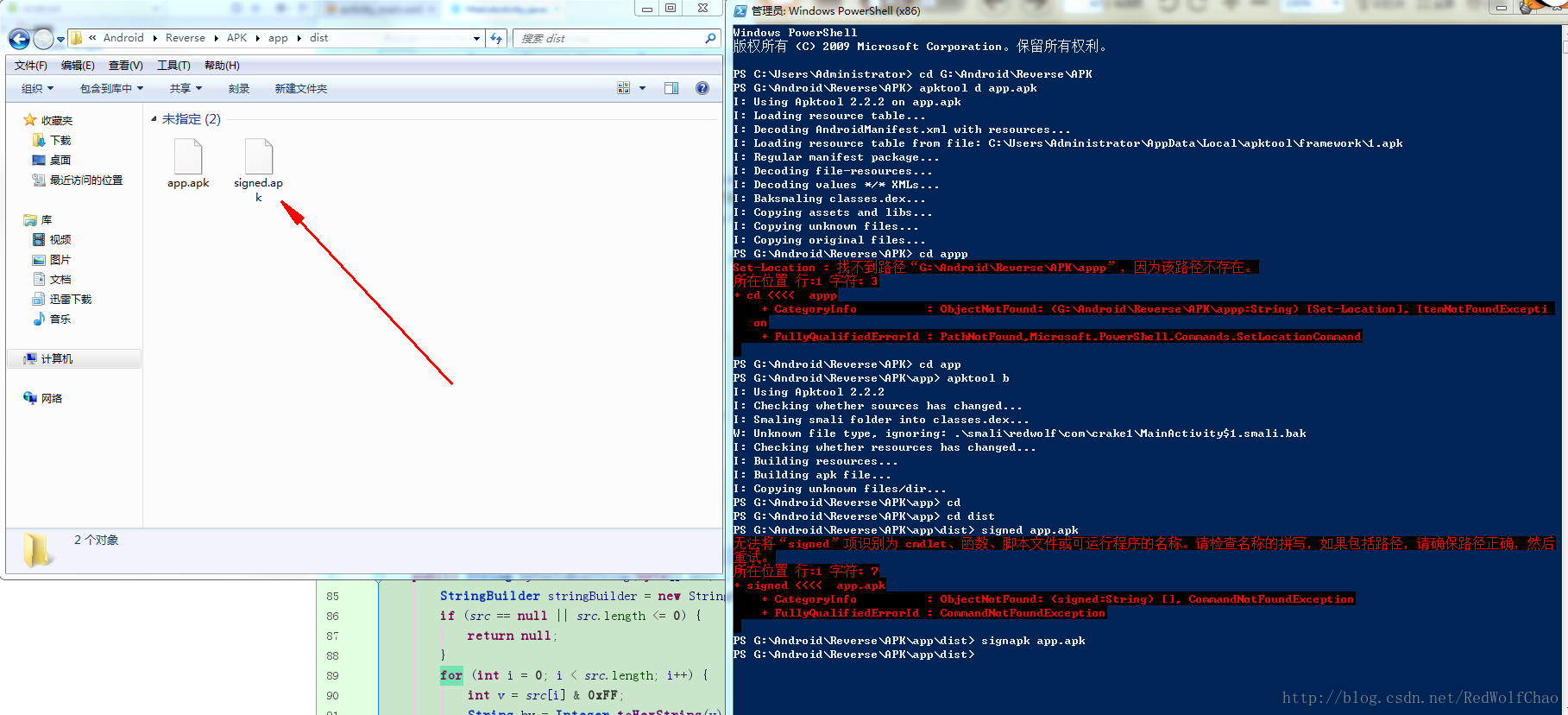1568x715 pixels.
Task: Click the 'signapk app.apk' command line in PowerShell
Action: [x=1033, y=641]
